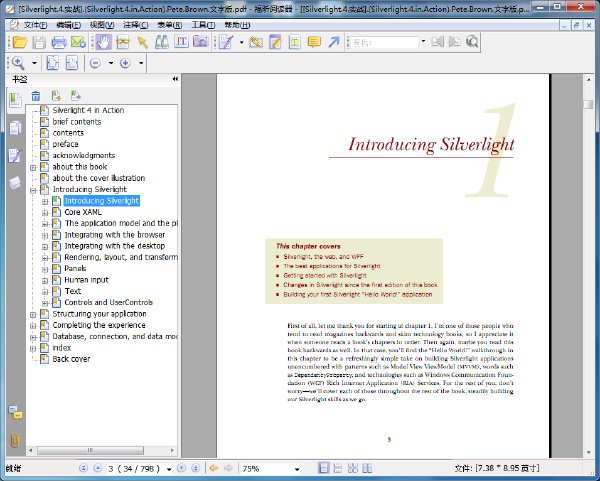This screenshot has height=481, width=600.
Task: Go to the last page button
Action: tap(195, 468)
